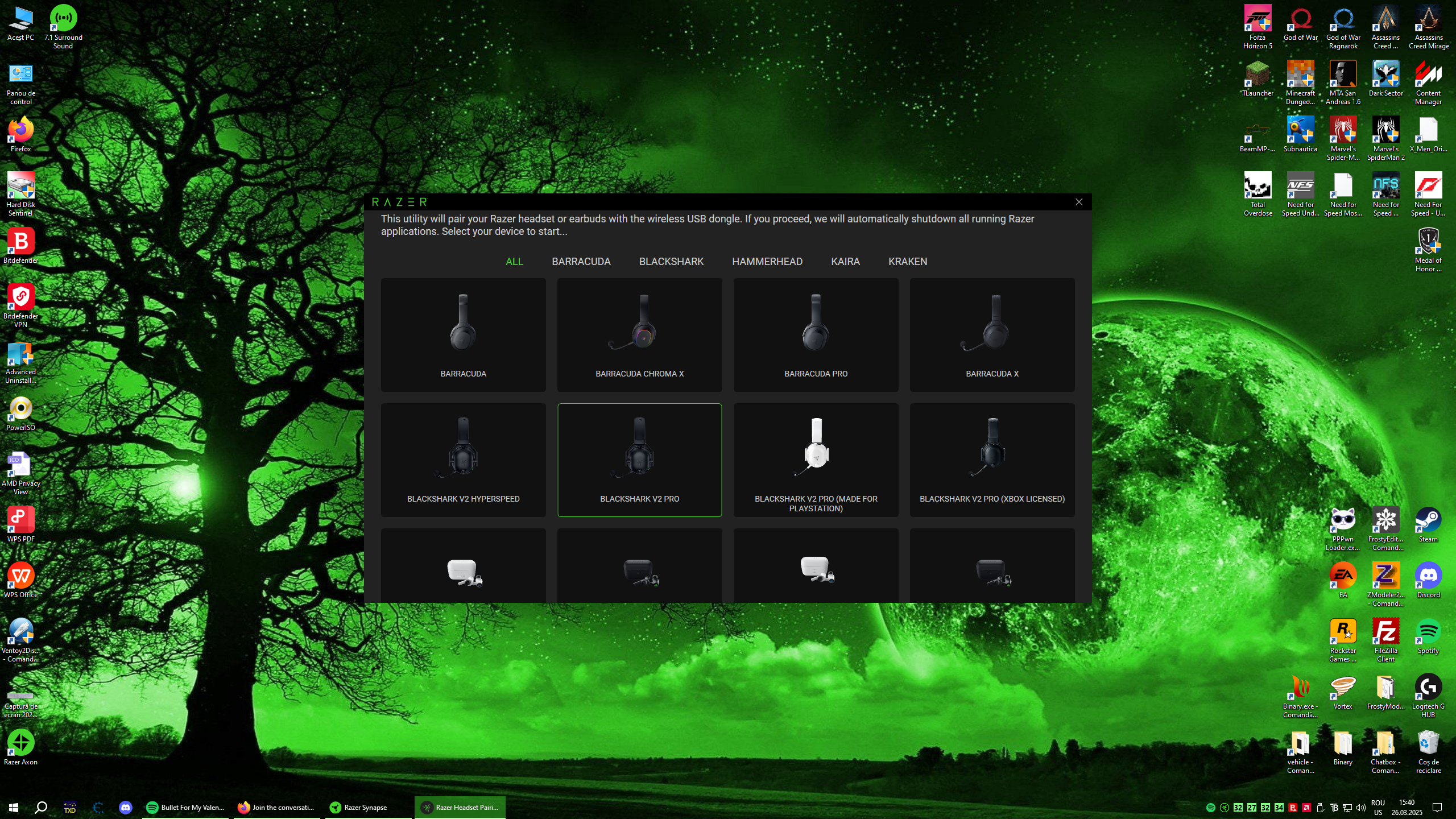Switch to Bullet For My Valentine Spotify task
The width and height of the screenshot is (1456, 819).
coord(185,807)
